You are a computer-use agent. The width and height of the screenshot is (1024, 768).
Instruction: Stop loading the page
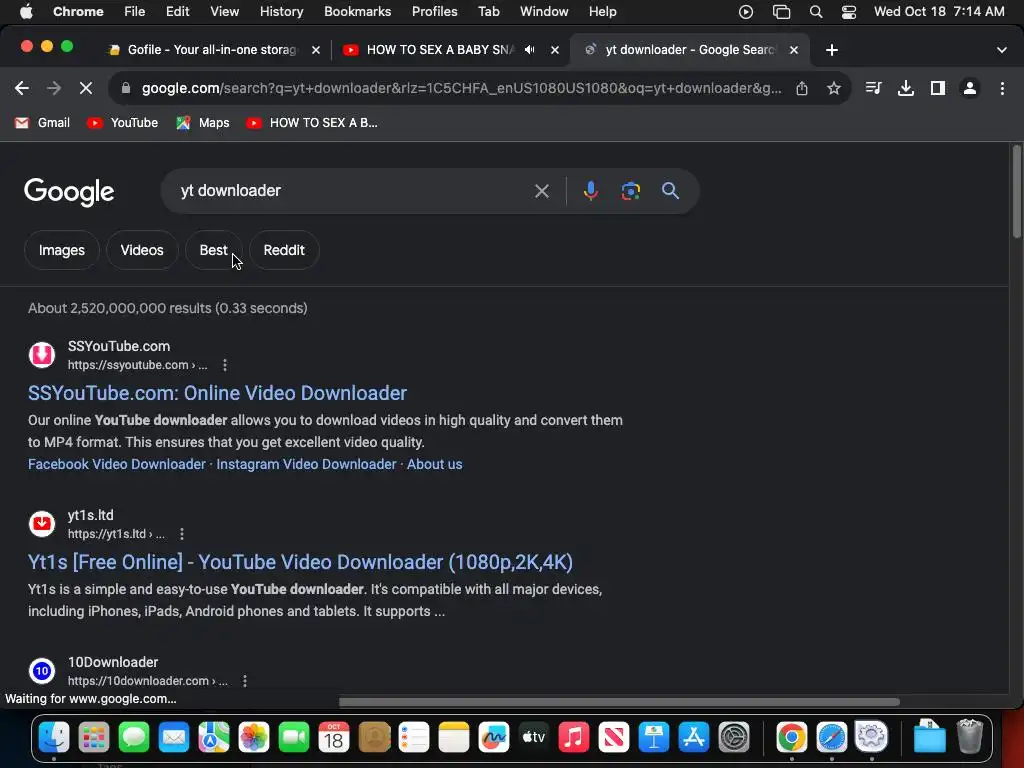(86, 88)
